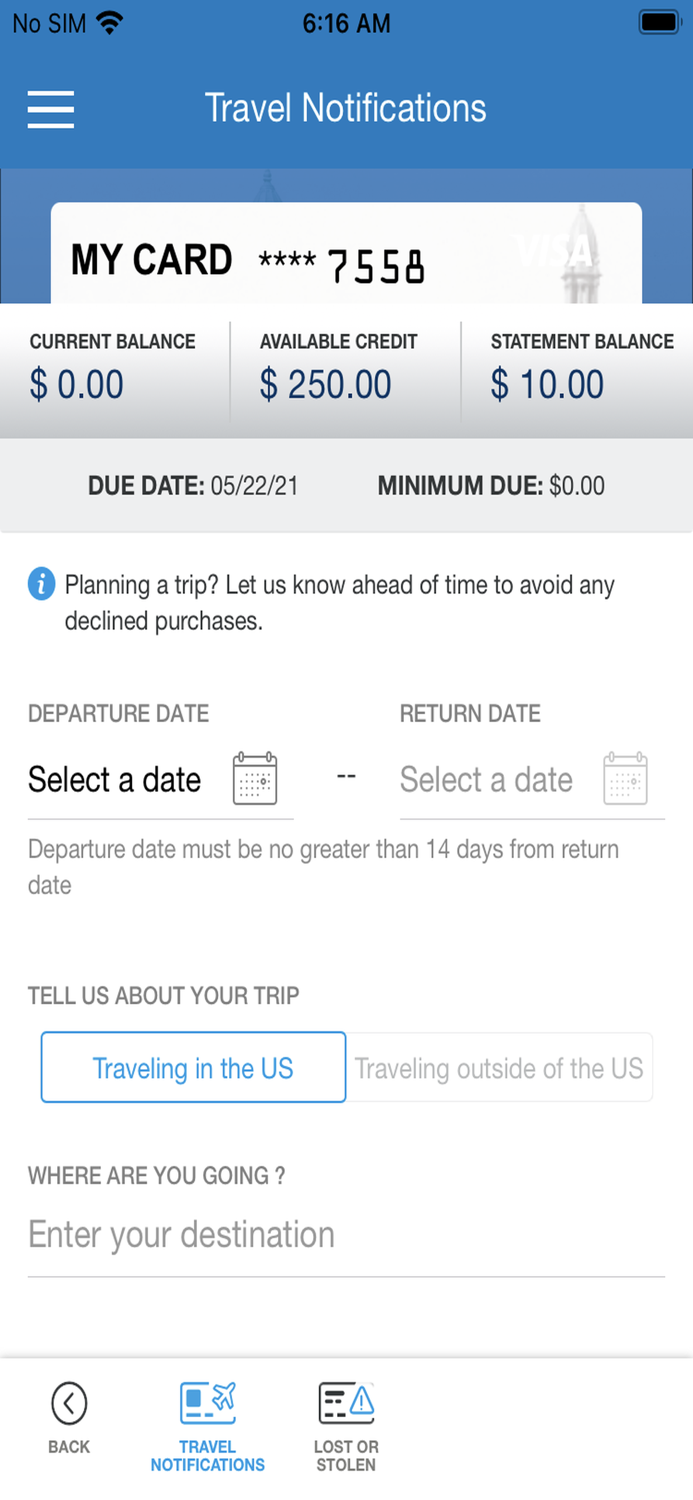The image size is (693, 1500).
Task: Open the return date picker field
Action: tap(487, 780)
